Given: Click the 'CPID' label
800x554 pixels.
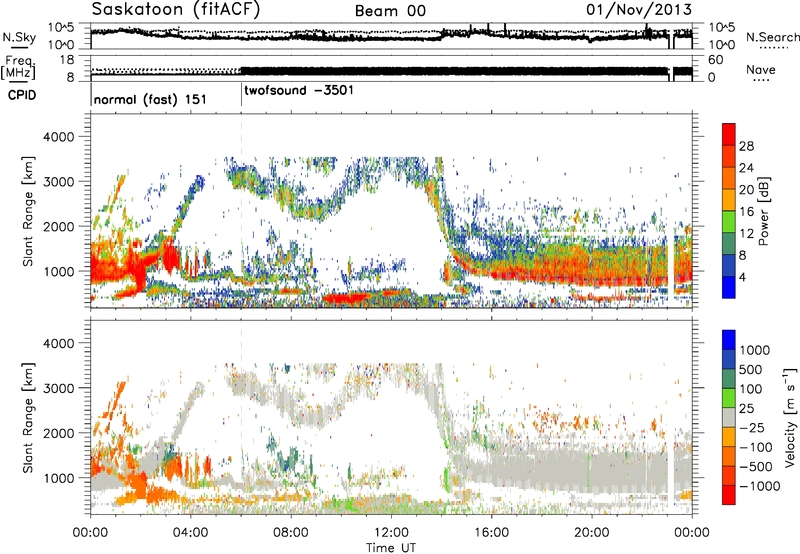Looking at the screenshot, I should 22,95.
